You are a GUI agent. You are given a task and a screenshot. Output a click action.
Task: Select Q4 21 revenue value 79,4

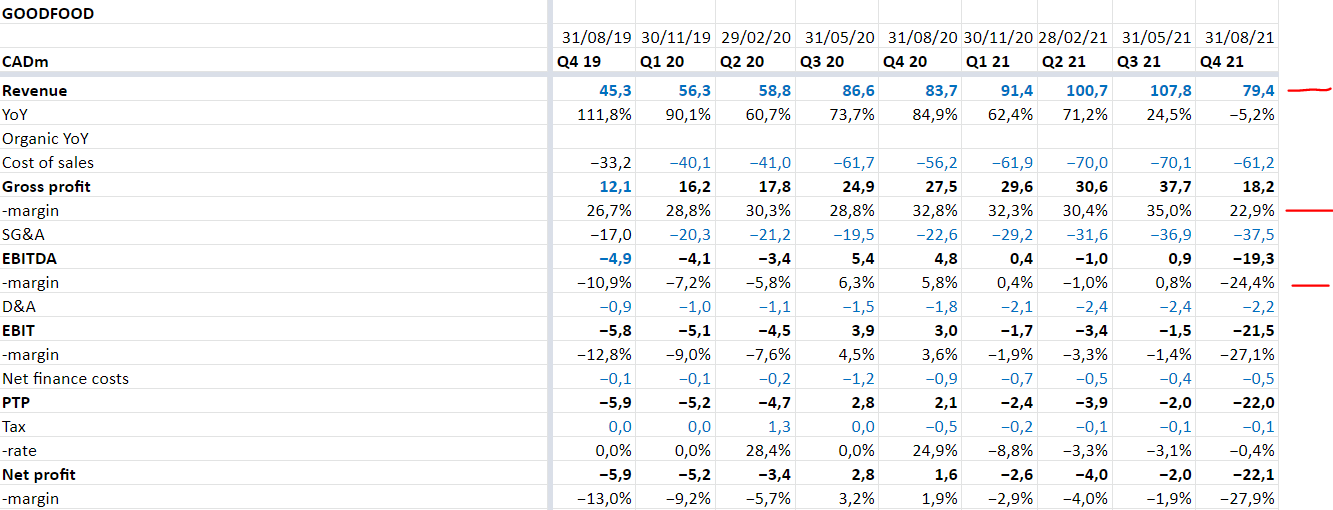1257,91
